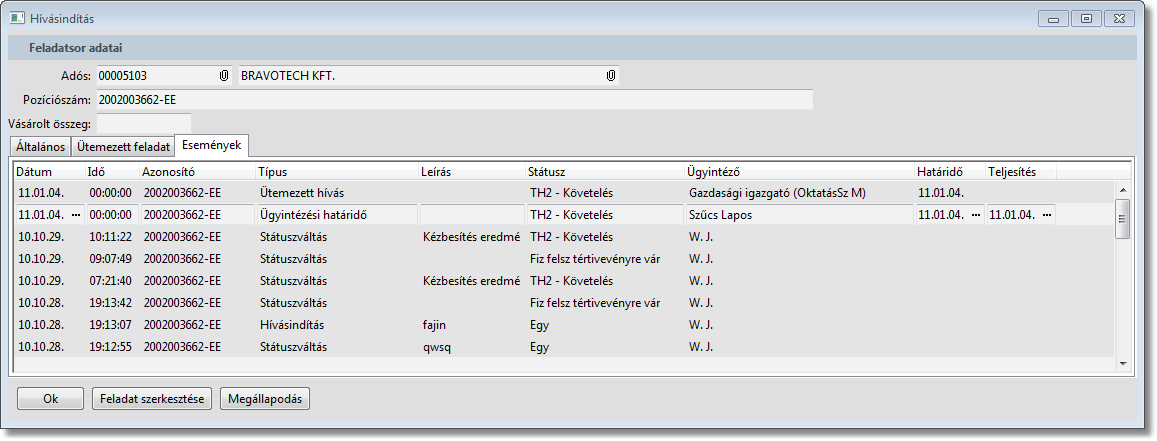Click the fajin description cell
This screenshot has height=441, width=1157.
(x=472, y=324)
